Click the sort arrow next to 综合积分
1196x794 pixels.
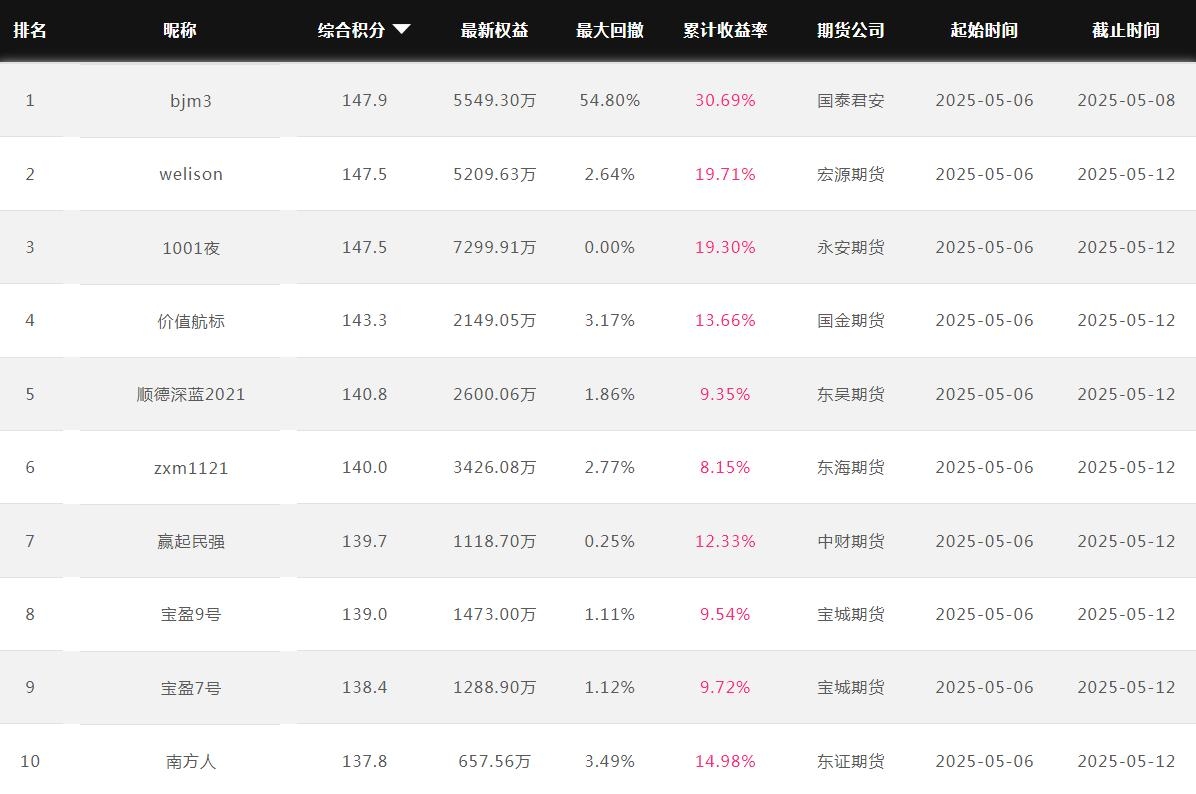tap(401, 30)
